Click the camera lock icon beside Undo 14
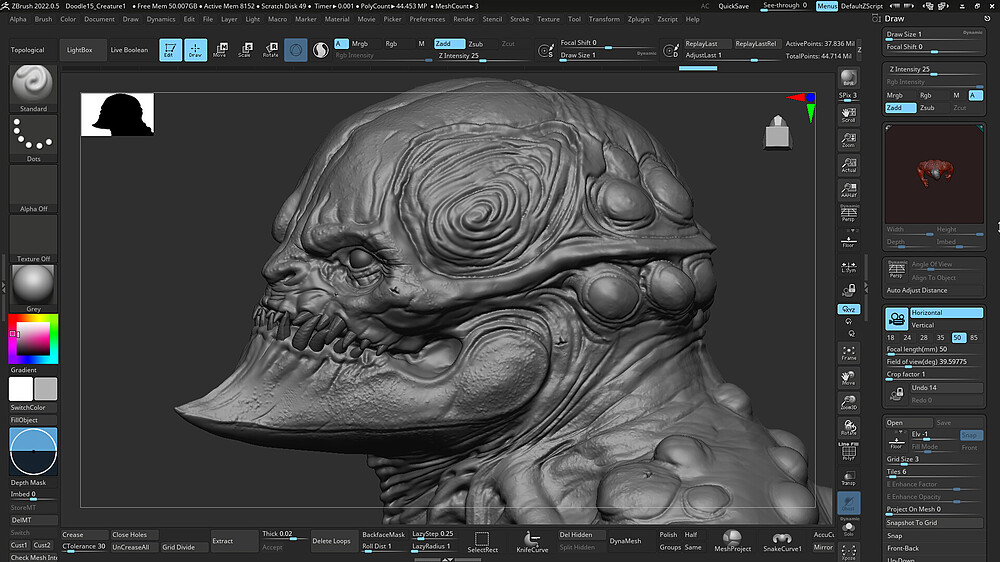This screenshot has width=1000, height=562. point(896,394)
